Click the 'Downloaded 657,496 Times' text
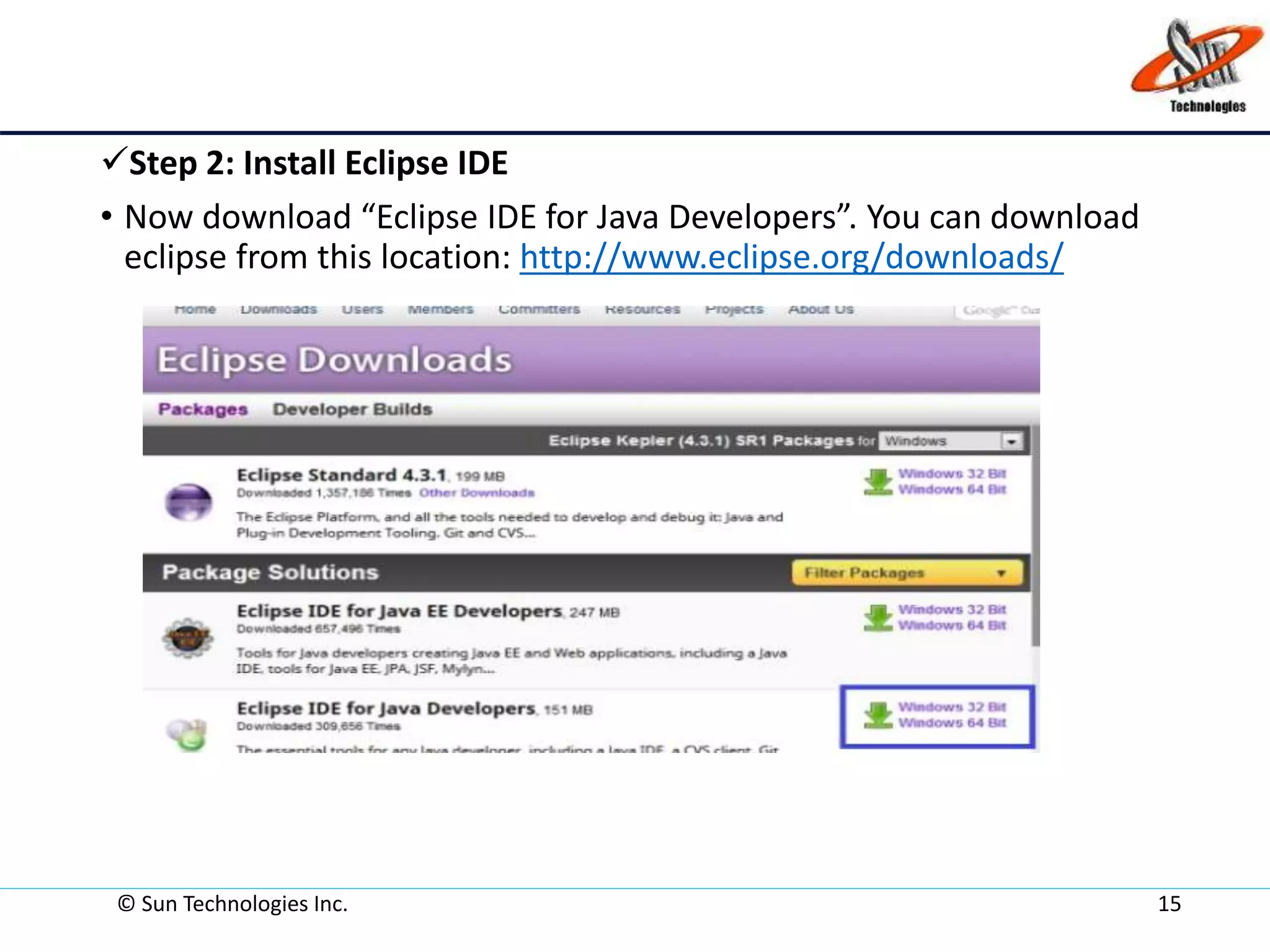The width and height of the screenshot is (1270, 952). click(318, 629)
